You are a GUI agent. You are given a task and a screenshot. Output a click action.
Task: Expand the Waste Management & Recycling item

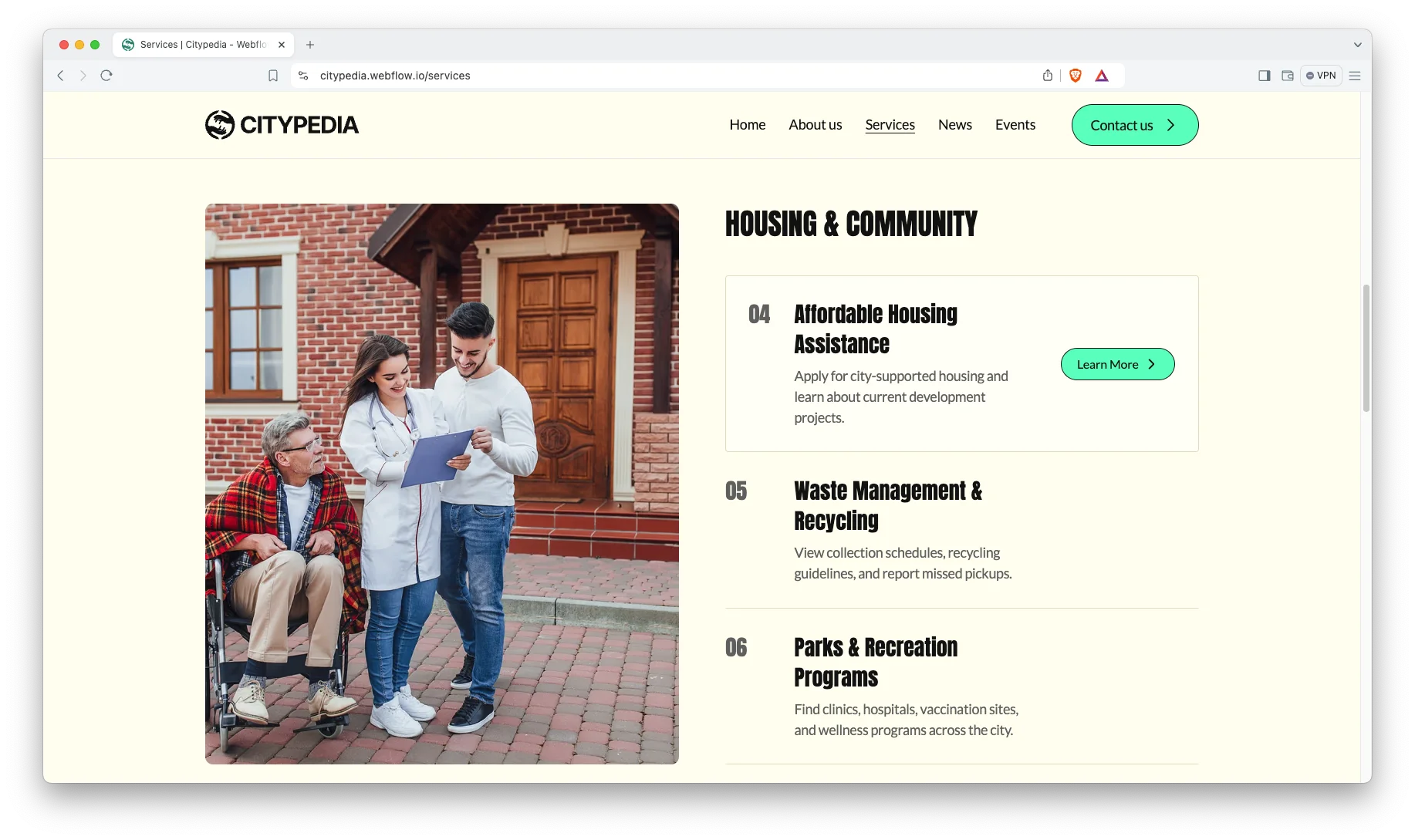point(887,505)
